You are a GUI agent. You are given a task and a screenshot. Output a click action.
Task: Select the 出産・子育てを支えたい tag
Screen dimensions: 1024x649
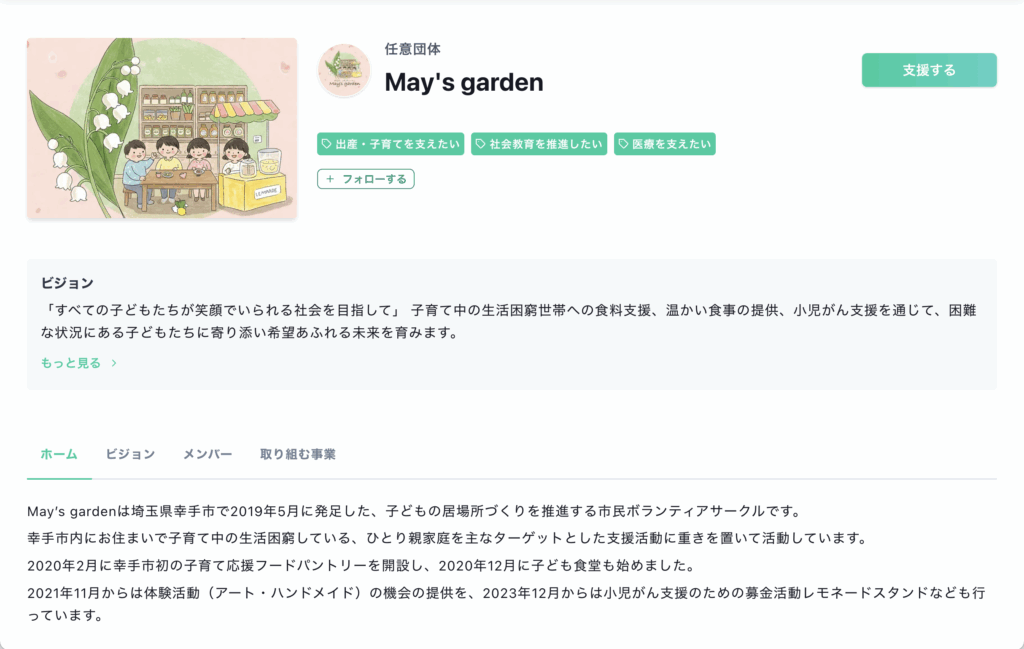(391, 144)
